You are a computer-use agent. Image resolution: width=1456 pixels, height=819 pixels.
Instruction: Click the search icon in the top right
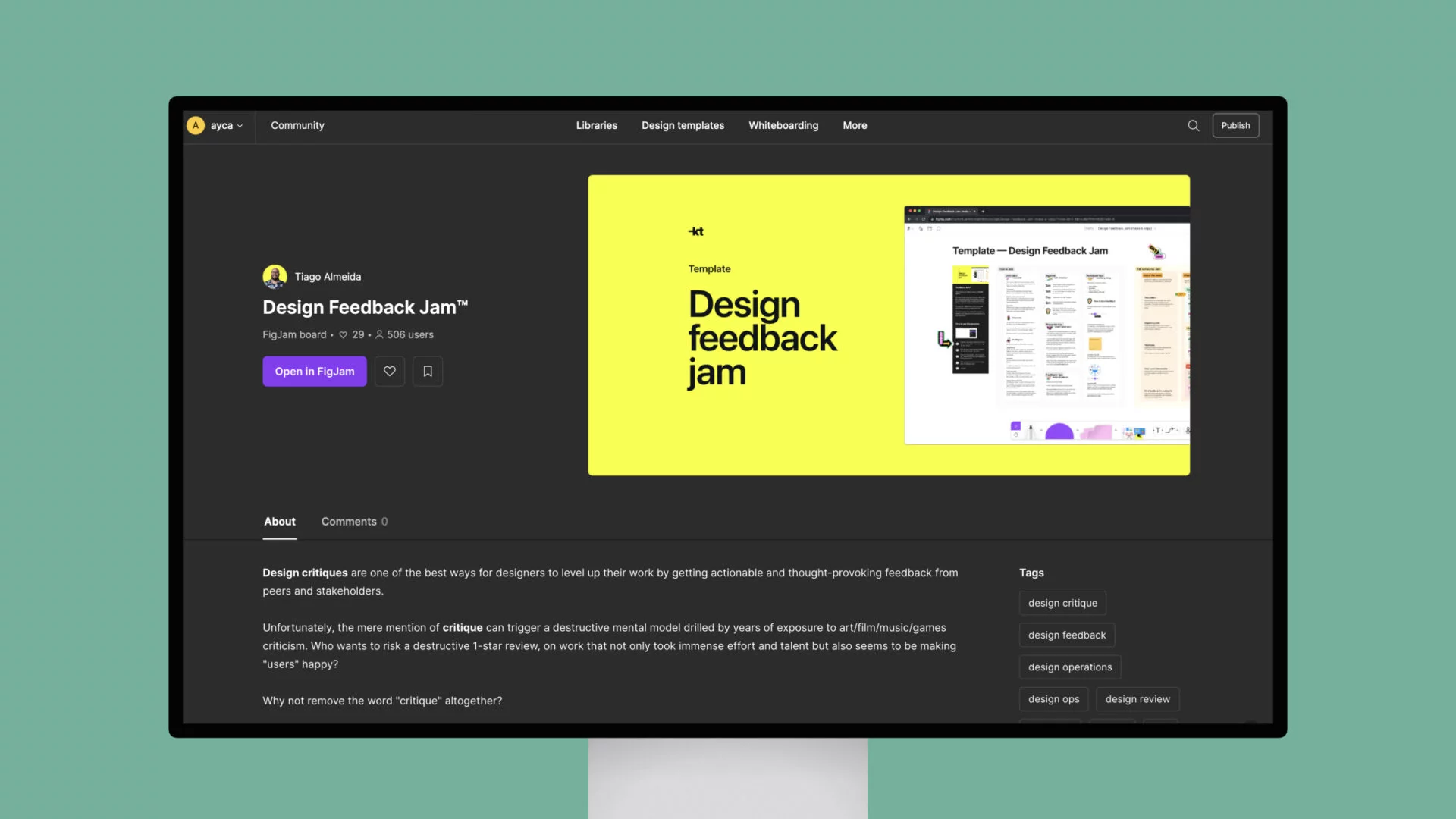point(1194,125)
